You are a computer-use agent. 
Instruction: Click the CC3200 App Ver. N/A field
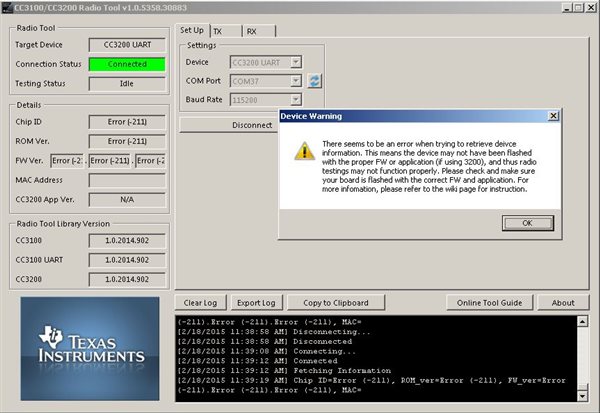coord(127,199)
